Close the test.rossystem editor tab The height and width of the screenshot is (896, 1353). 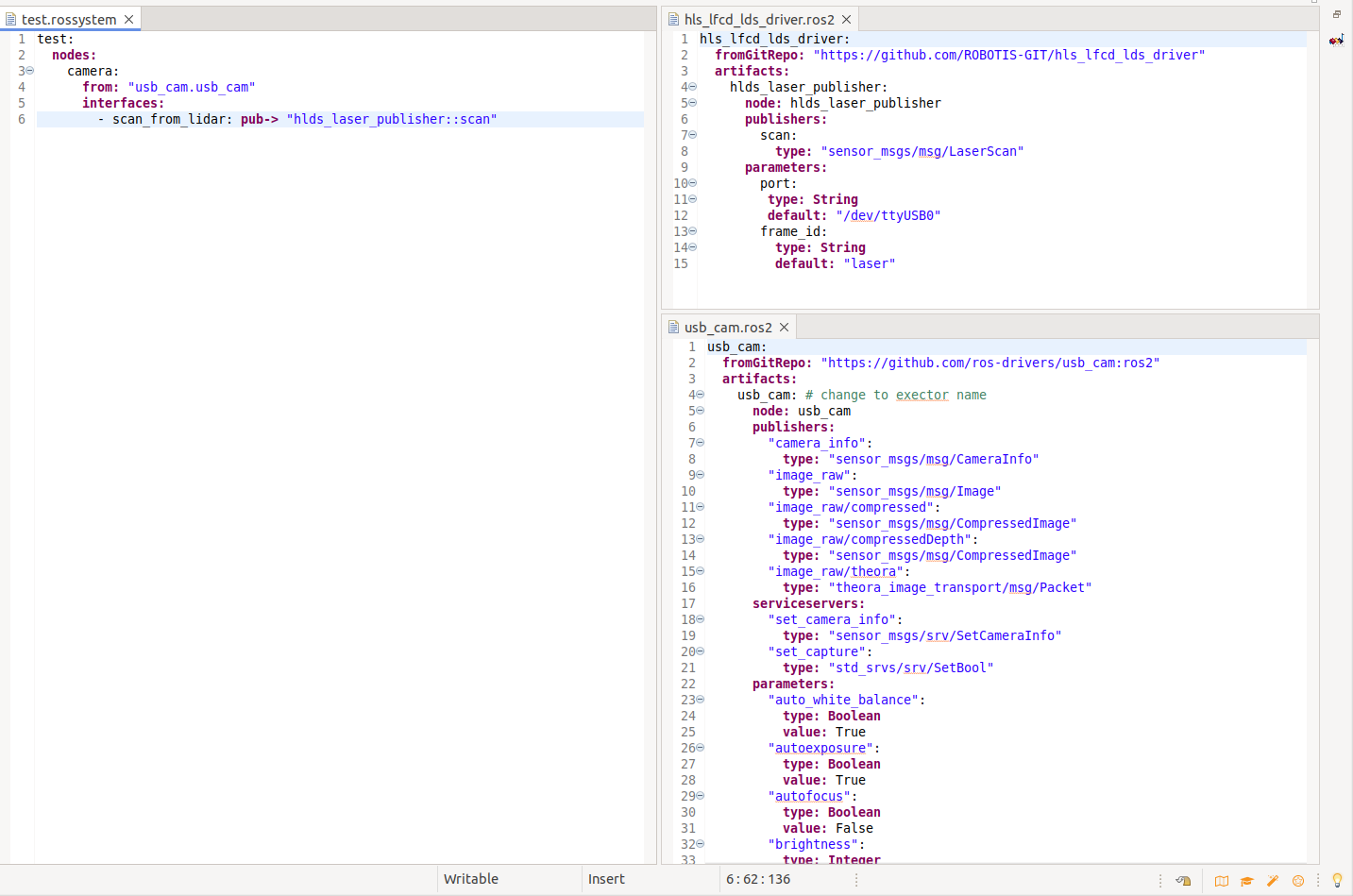(x=128, y=19)
